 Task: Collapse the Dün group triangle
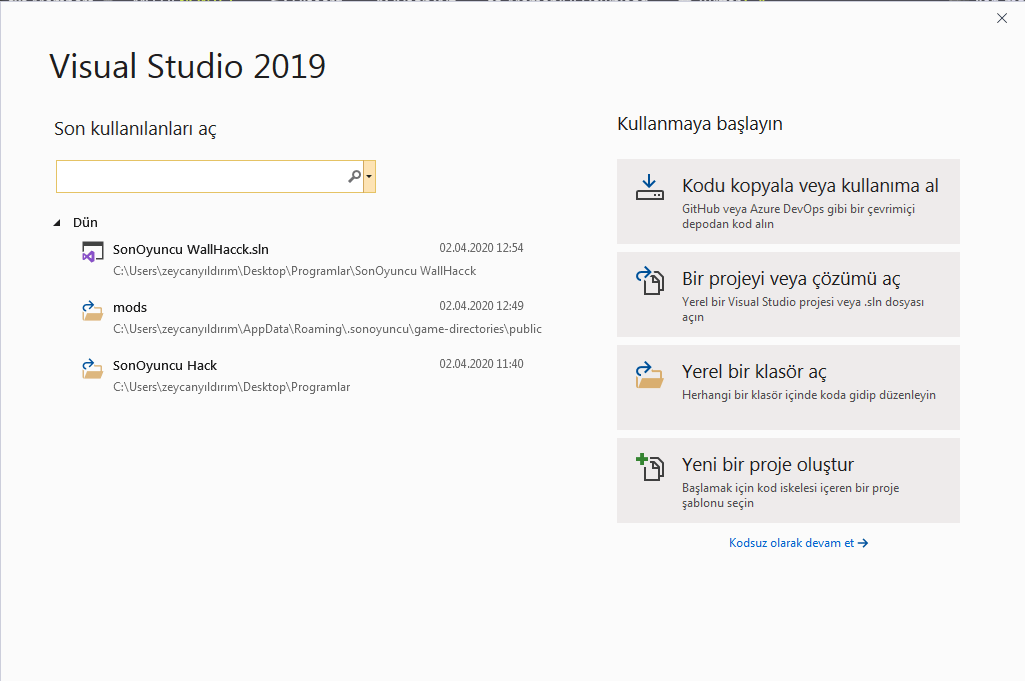(x=57, y=223)
